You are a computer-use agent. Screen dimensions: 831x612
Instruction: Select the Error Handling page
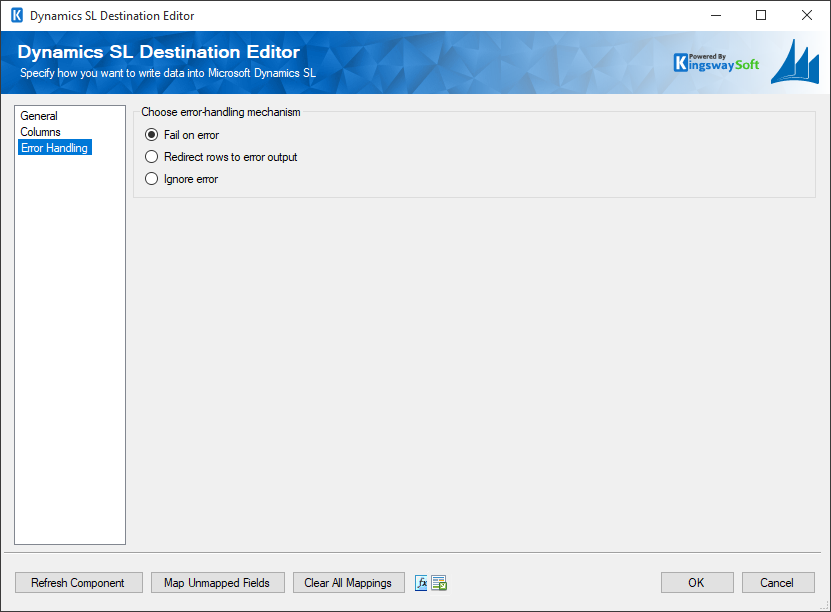pos(55,148)
